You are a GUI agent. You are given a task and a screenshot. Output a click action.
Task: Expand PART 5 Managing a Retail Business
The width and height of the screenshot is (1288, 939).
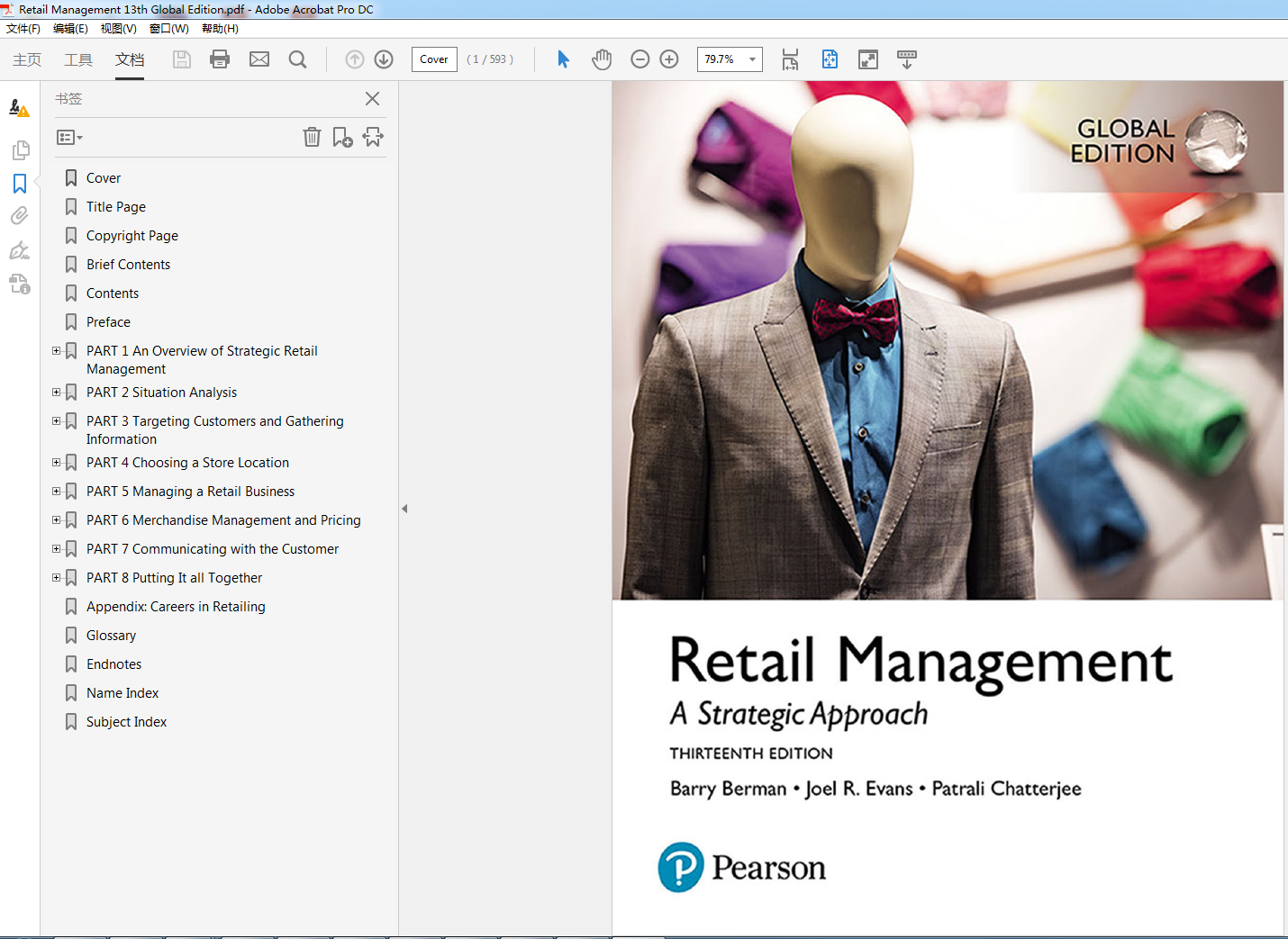tap(57, 492)
